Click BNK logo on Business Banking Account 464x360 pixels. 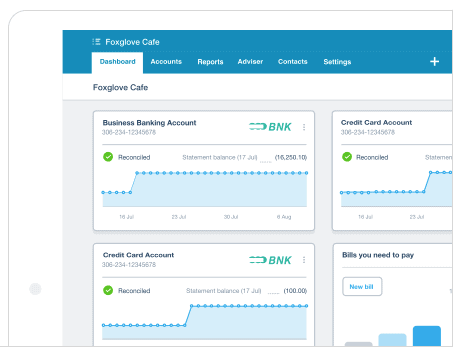tap(270, 127)
